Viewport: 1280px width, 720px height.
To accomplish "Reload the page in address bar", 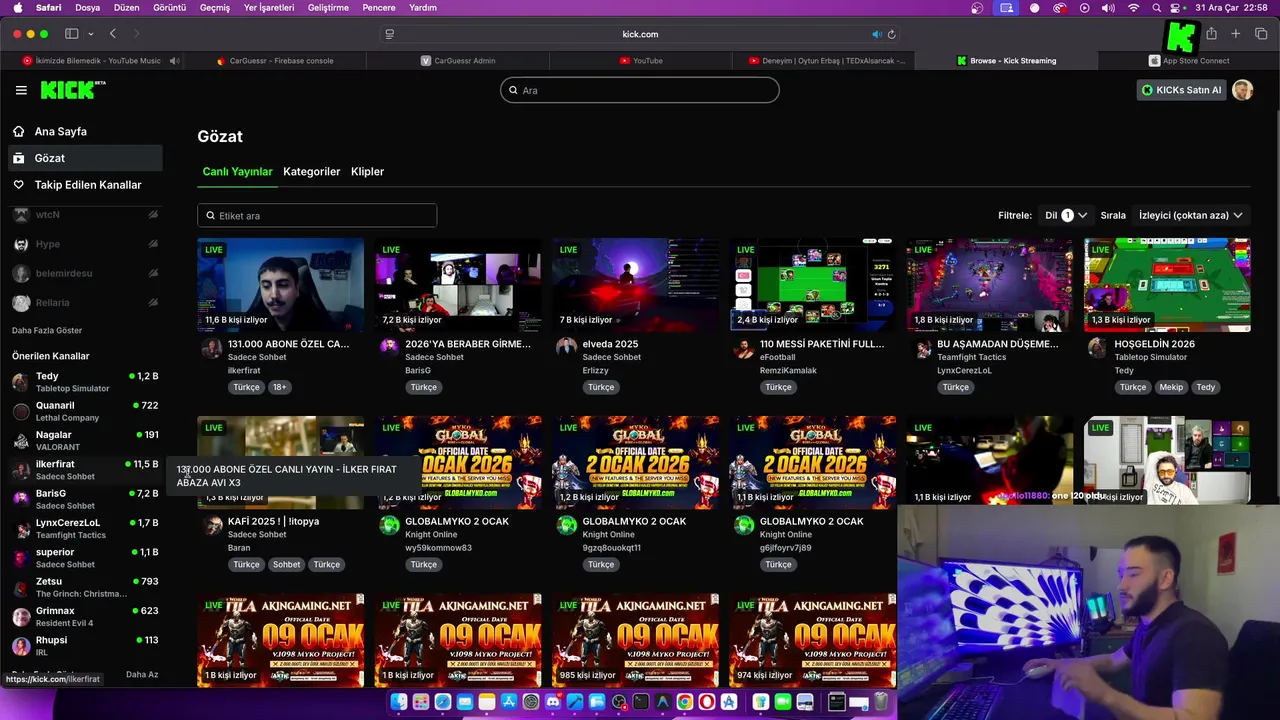I will [x=891, y=34].
